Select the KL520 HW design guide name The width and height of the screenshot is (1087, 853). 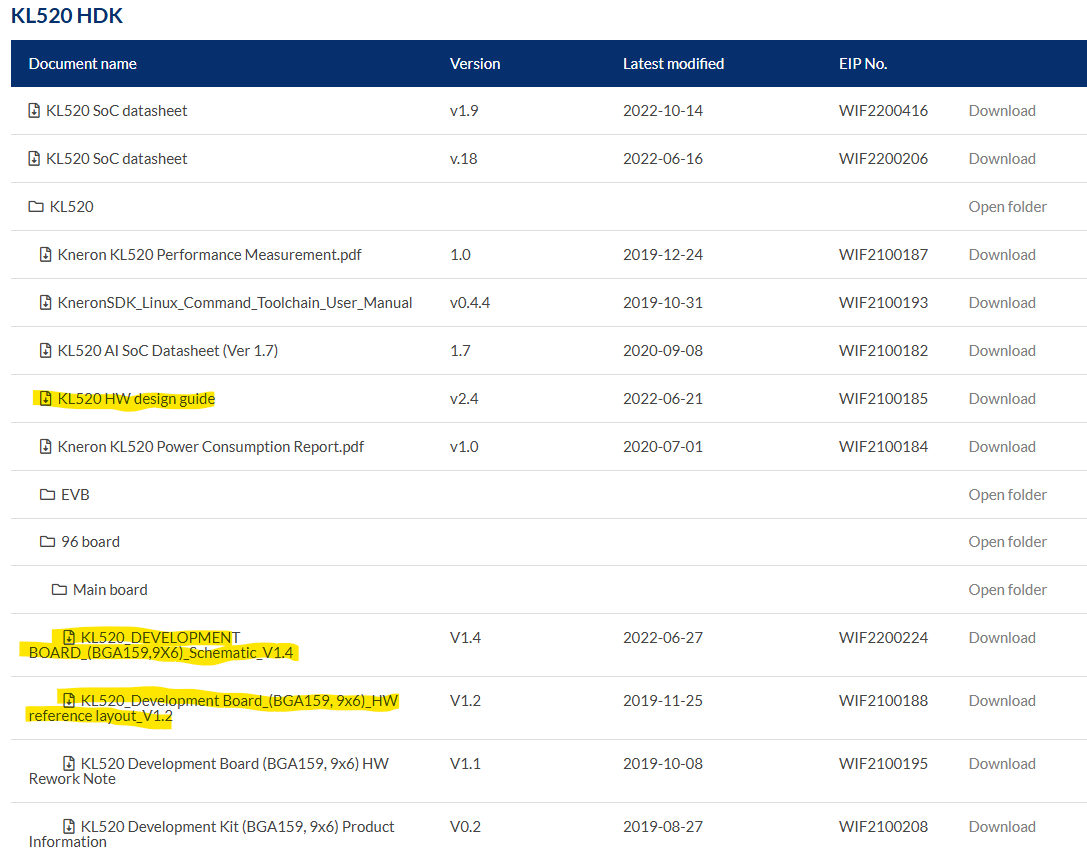pyautogui.click(x=136, y=398)
